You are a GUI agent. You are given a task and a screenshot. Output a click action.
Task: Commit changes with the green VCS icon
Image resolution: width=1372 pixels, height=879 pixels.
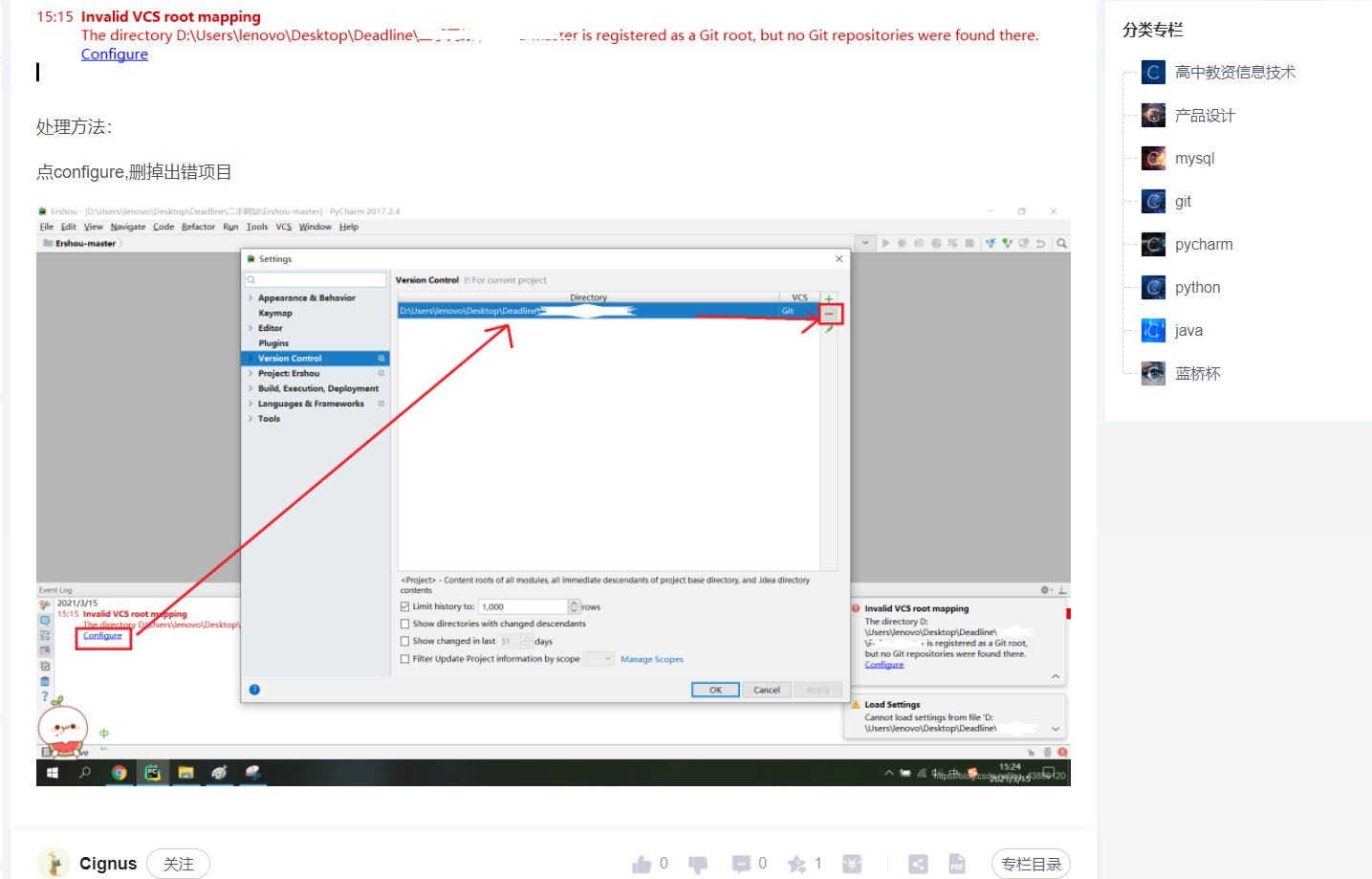[1007, 242]
